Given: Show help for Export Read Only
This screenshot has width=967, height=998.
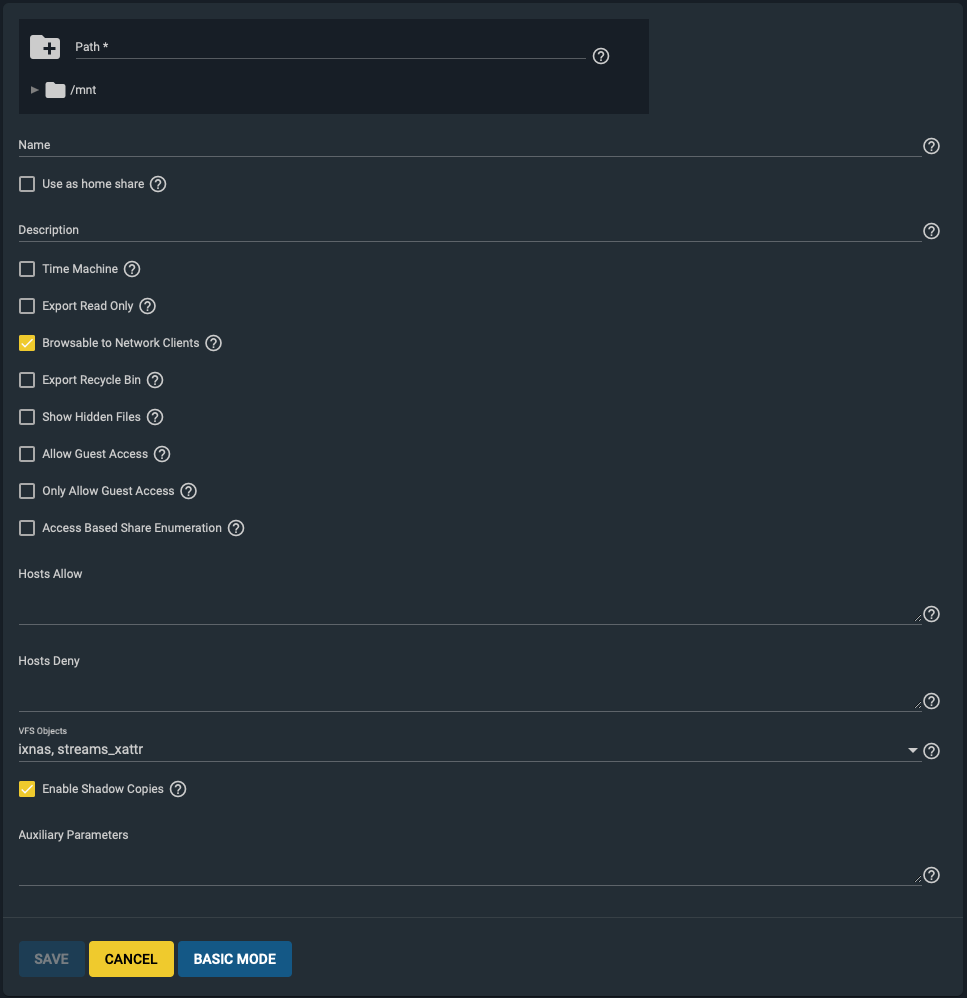Looking at the screenshot, I should (147, 306).
